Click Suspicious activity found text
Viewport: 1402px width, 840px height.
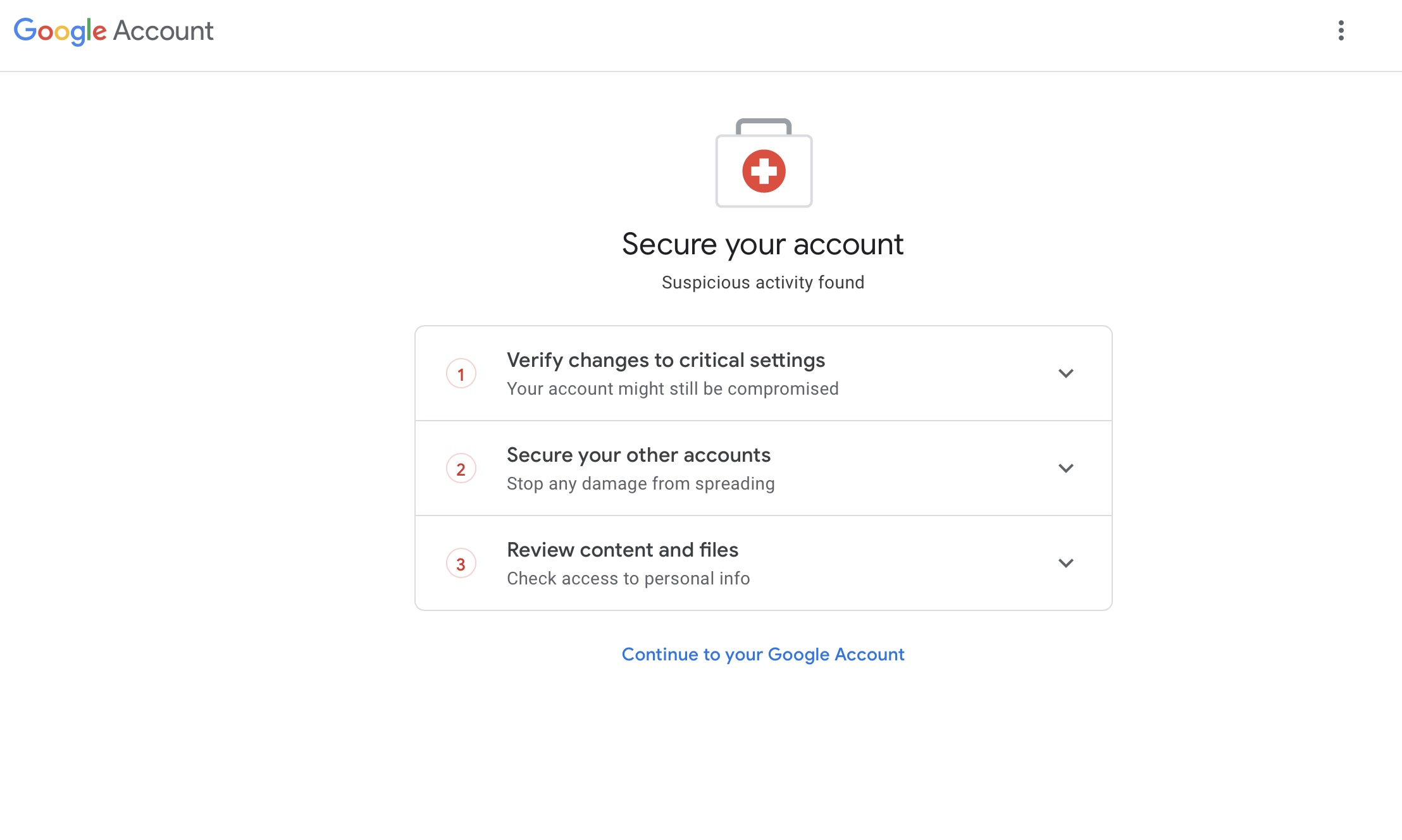click(x=763, y=282)
